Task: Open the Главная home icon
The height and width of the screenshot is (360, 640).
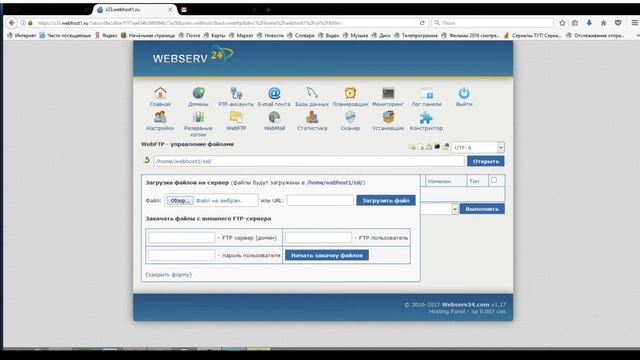Action: point(160,93)
